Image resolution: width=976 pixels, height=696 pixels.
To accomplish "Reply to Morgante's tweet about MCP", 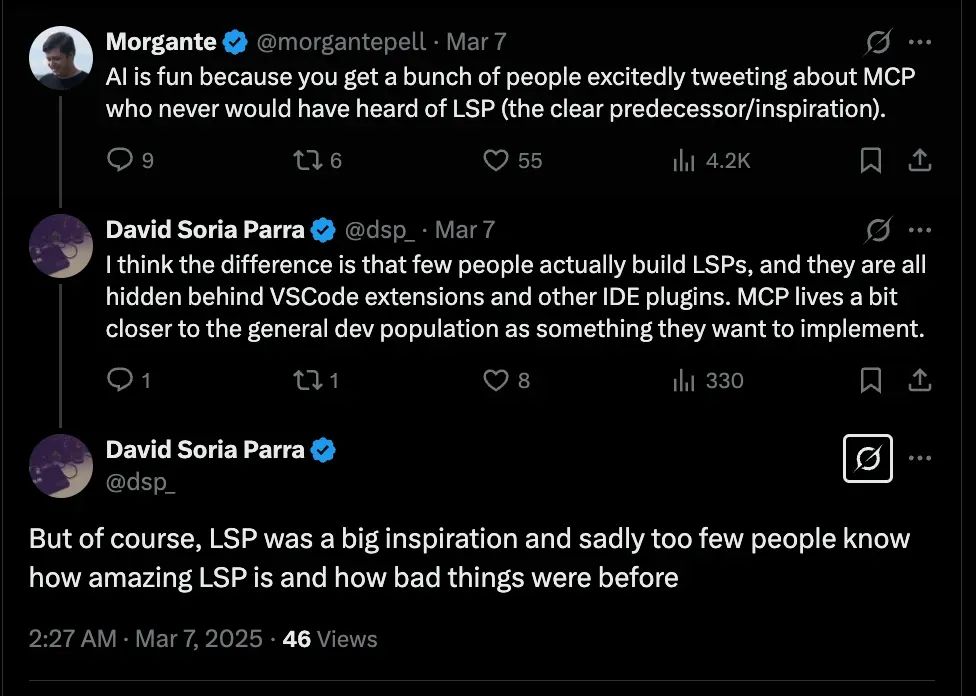I will click(x=120, y=160).
